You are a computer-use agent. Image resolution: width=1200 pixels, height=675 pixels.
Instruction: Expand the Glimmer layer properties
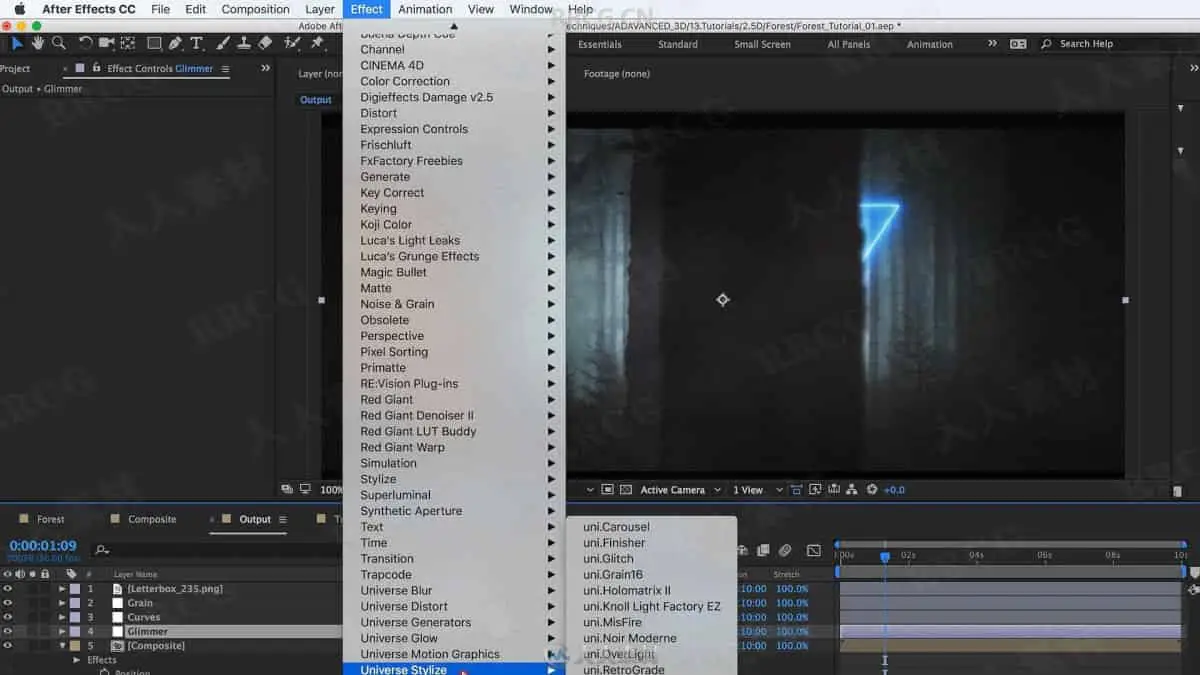(x=62, y=631)
